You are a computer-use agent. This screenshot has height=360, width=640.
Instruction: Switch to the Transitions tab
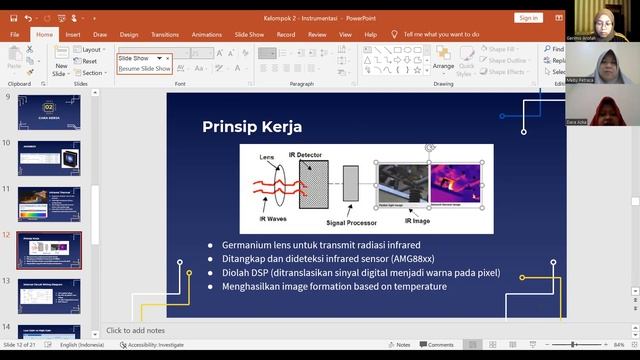point(165,35)
